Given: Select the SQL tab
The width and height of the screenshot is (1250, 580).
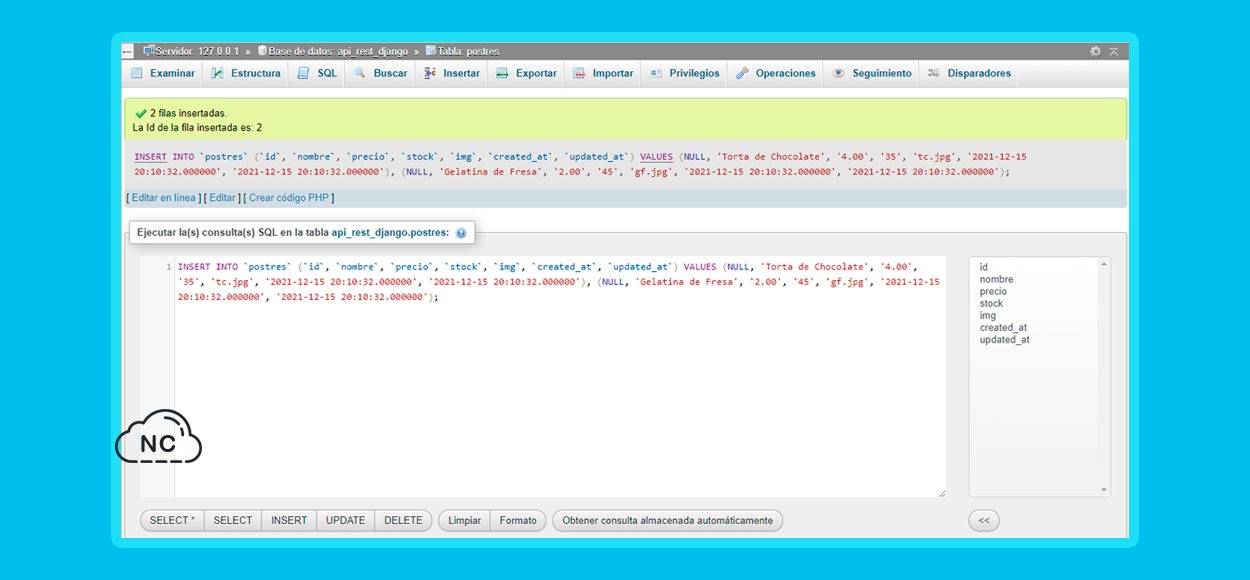Looking at the screenshot, I should tap(318, 73).
